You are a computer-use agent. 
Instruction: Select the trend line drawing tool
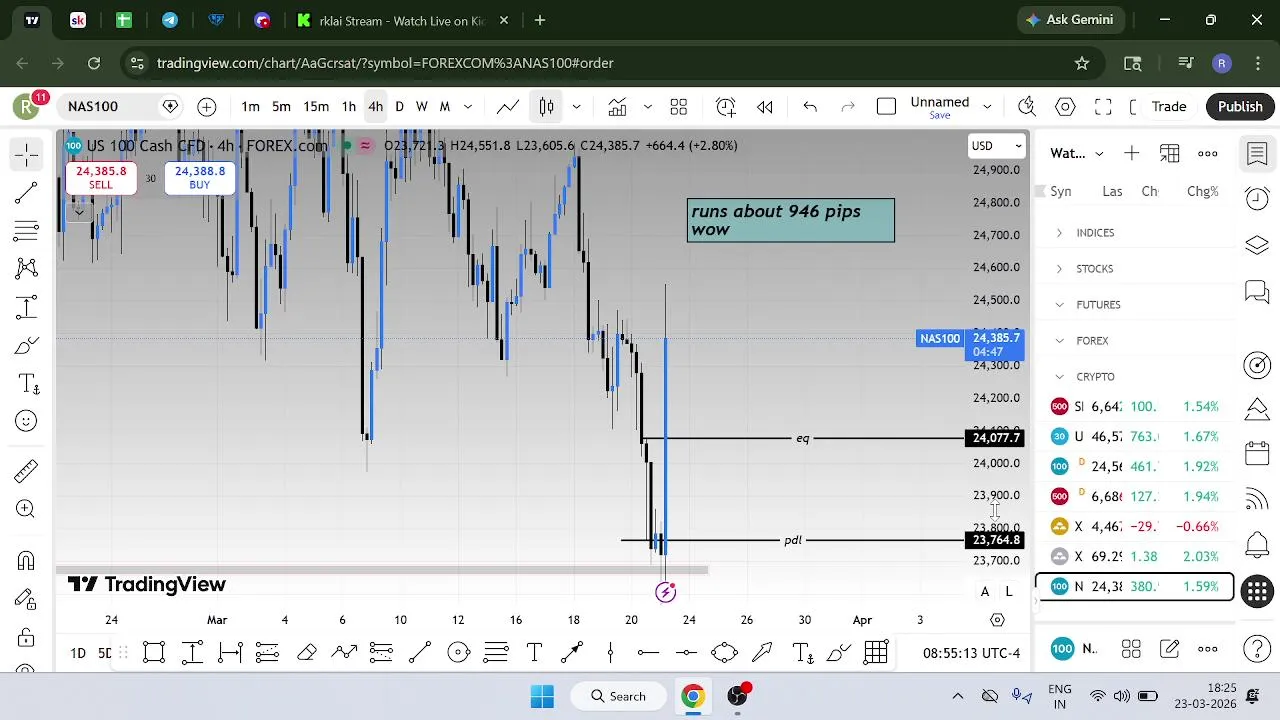pos(27,192)
